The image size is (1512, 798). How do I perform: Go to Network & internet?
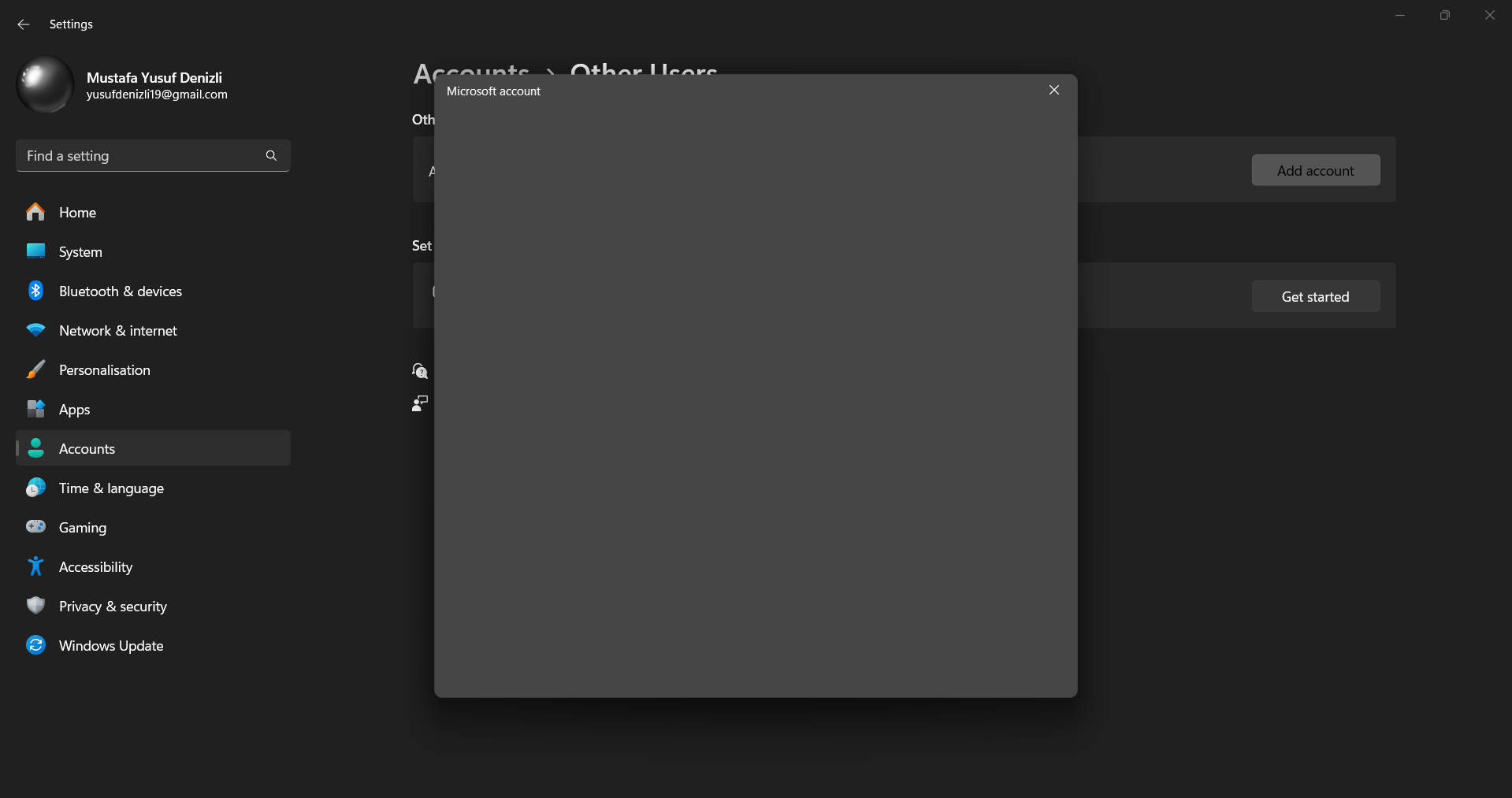coord(153,330)
